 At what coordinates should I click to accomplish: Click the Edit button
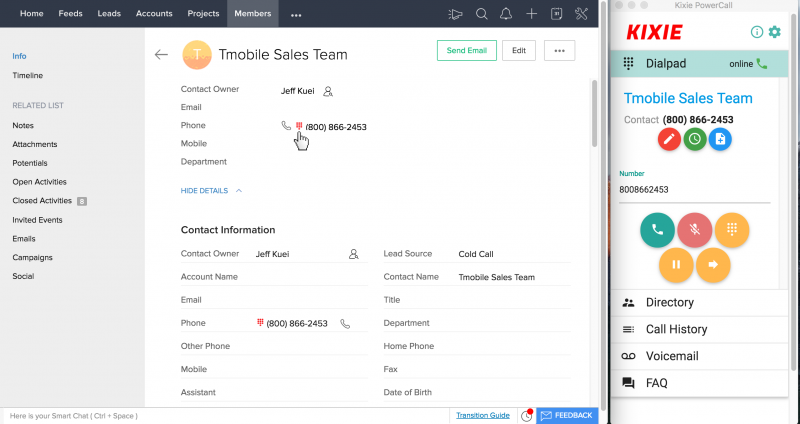519,51
